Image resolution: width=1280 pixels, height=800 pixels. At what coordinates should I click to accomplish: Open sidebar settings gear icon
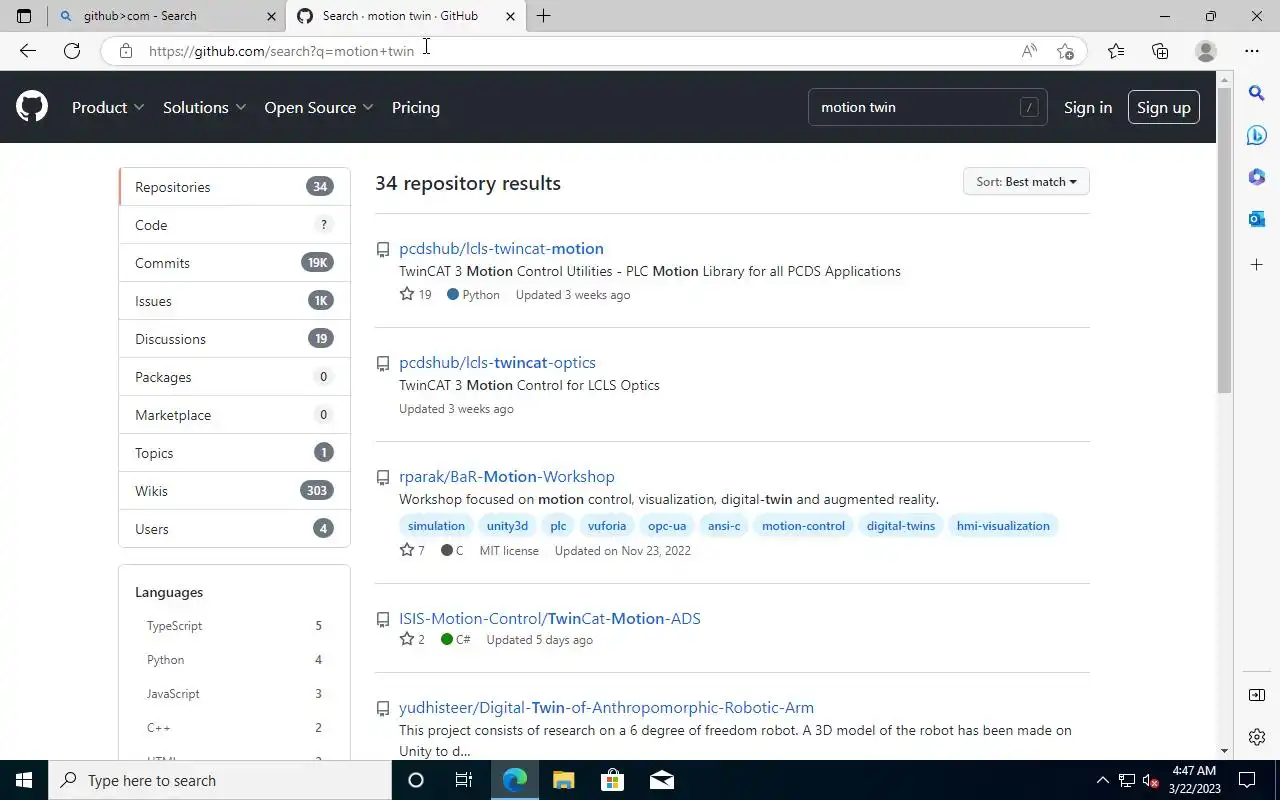point(1257,737)
